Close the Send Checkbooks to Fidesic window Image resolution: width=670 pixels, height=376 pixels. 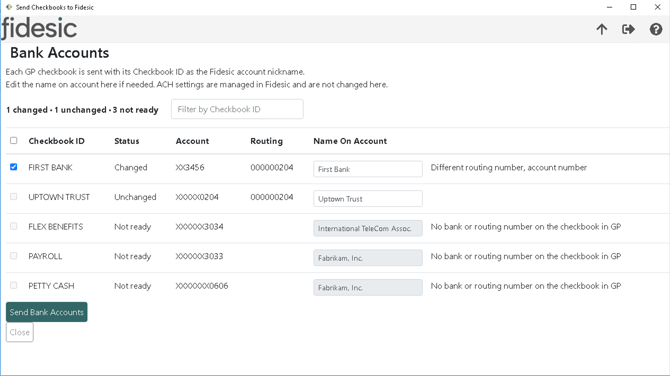click(x=658, y=7)
